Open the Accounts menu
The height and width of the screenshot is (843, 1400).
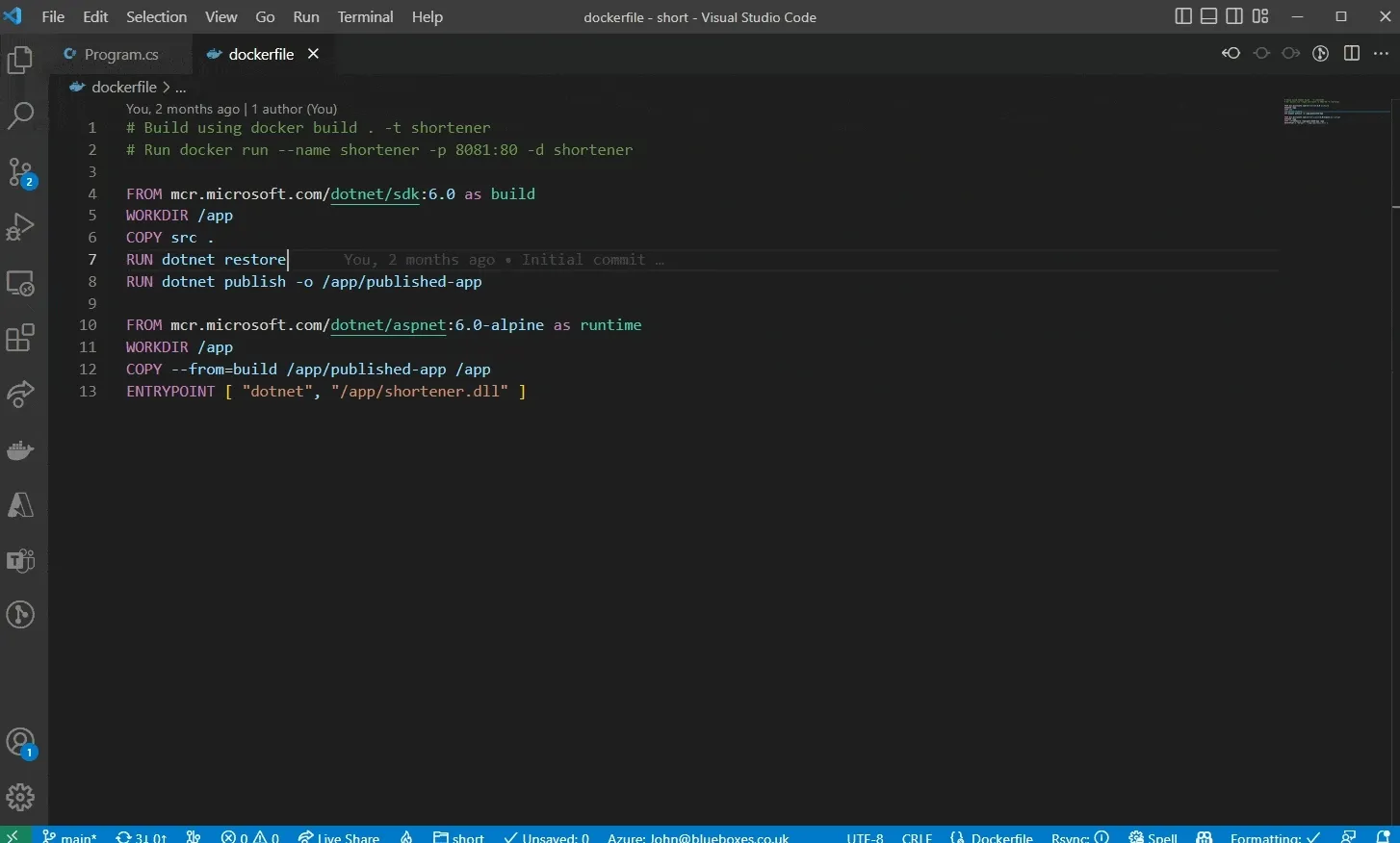(21, 743)
